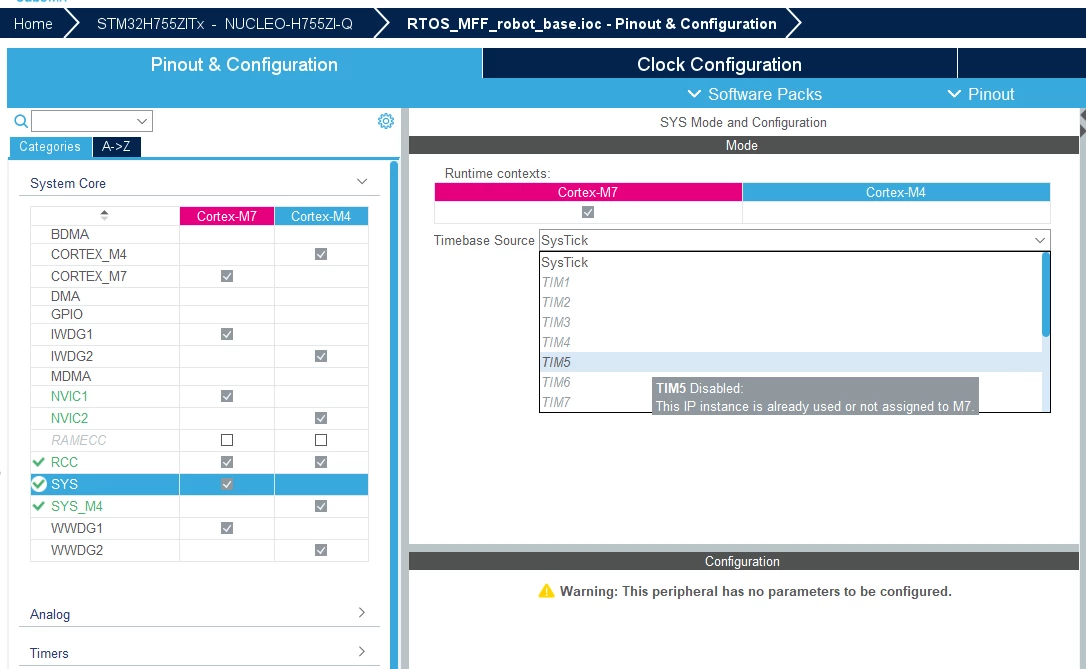Click the Cortex-M7 runtime context header

click(x=588, y=193)
